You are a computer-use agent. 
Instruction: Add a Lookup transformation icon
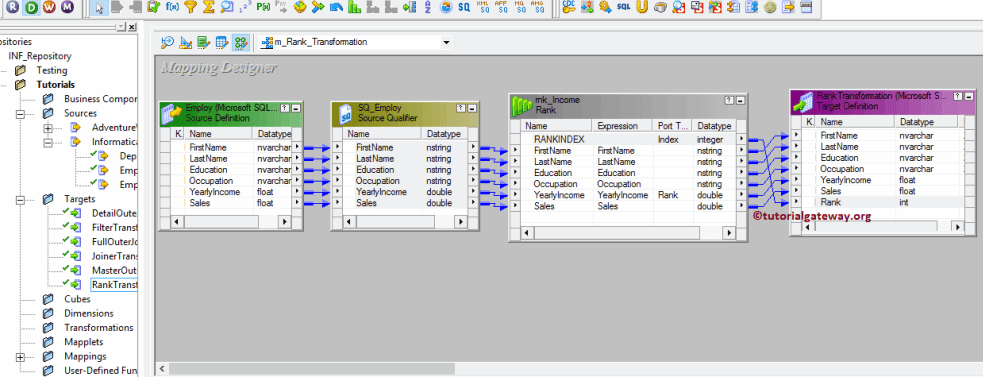(227, 8)
